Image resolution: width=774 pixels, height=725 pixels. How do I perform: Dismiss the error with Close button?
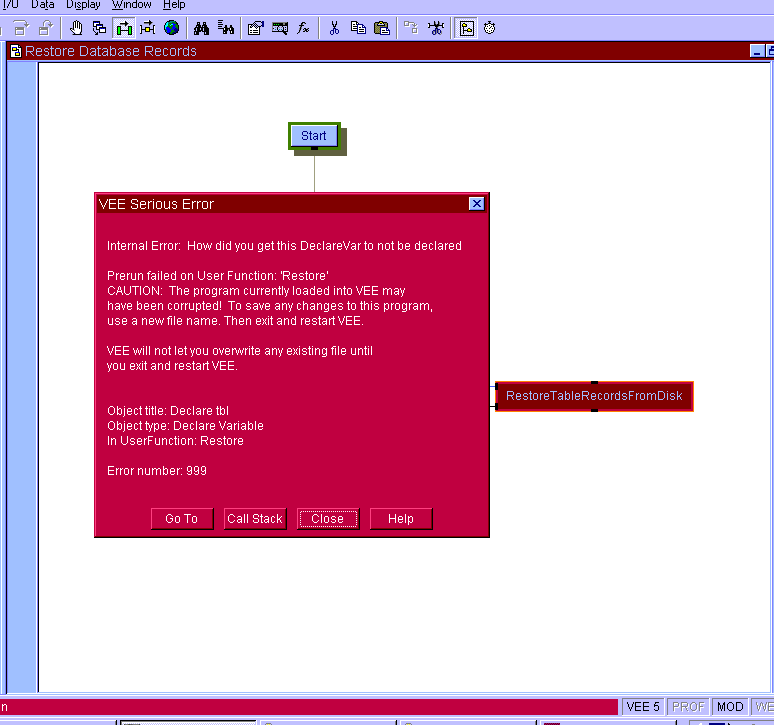coord(327,518)
